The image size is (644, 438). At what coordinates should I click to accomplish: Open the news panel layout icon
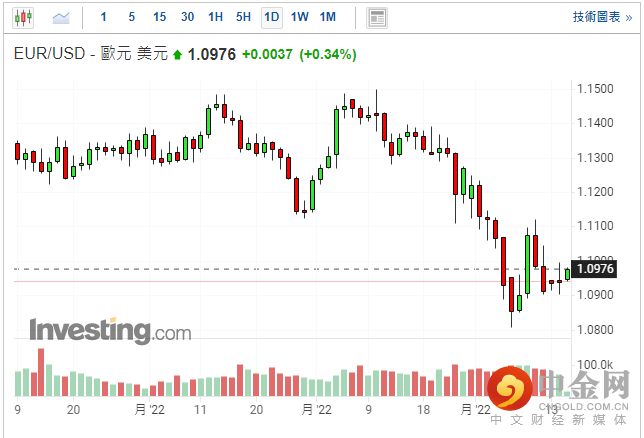(377, 18)
